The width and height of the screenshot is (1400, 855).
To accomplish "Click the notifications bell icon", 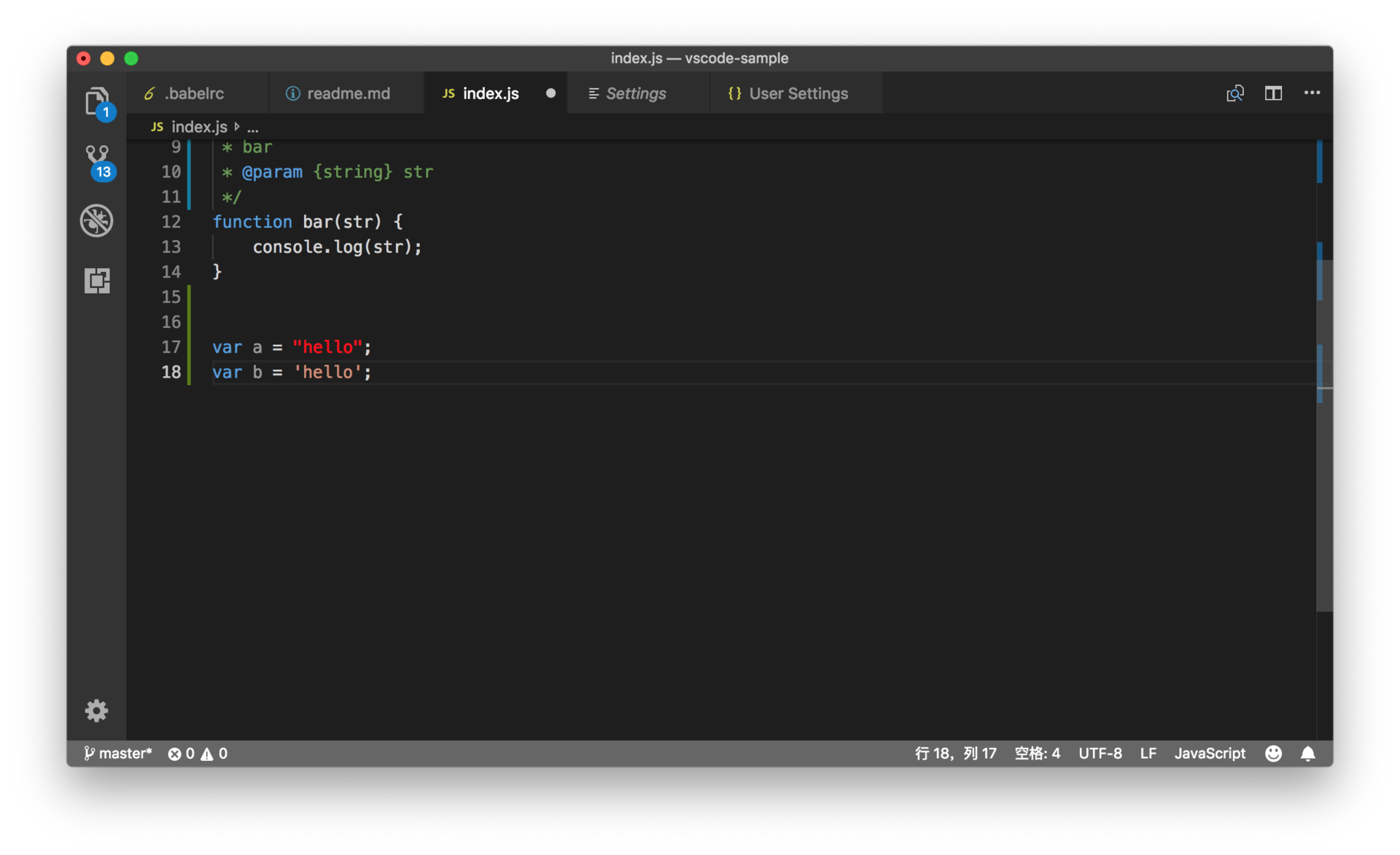I will (1308, 753).
